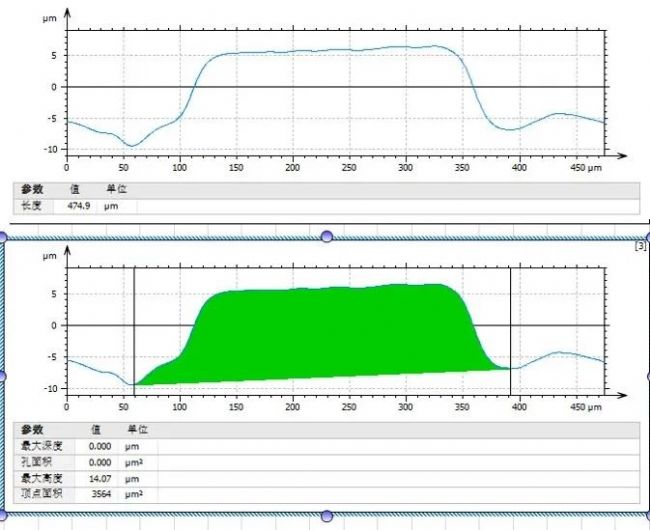Click the µm Y-axis label of lower chart
The image size is (650, 530).
49,257
